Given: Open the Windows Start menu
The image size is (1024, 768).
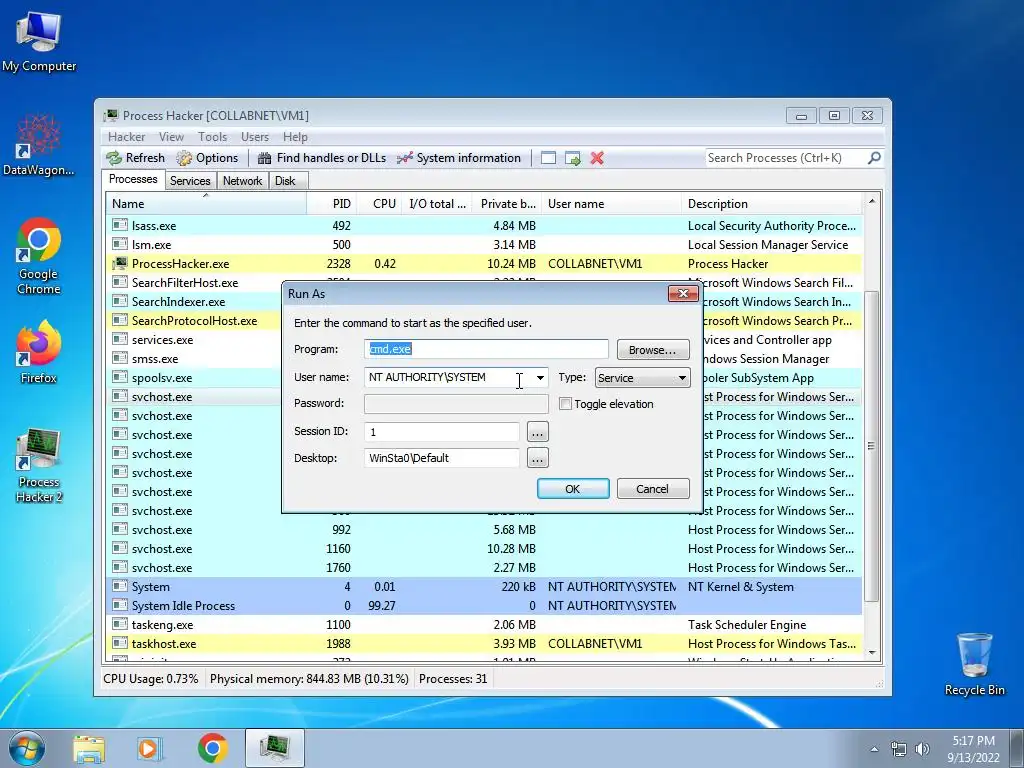Looking at the screenshot, I should click(26, 748).
